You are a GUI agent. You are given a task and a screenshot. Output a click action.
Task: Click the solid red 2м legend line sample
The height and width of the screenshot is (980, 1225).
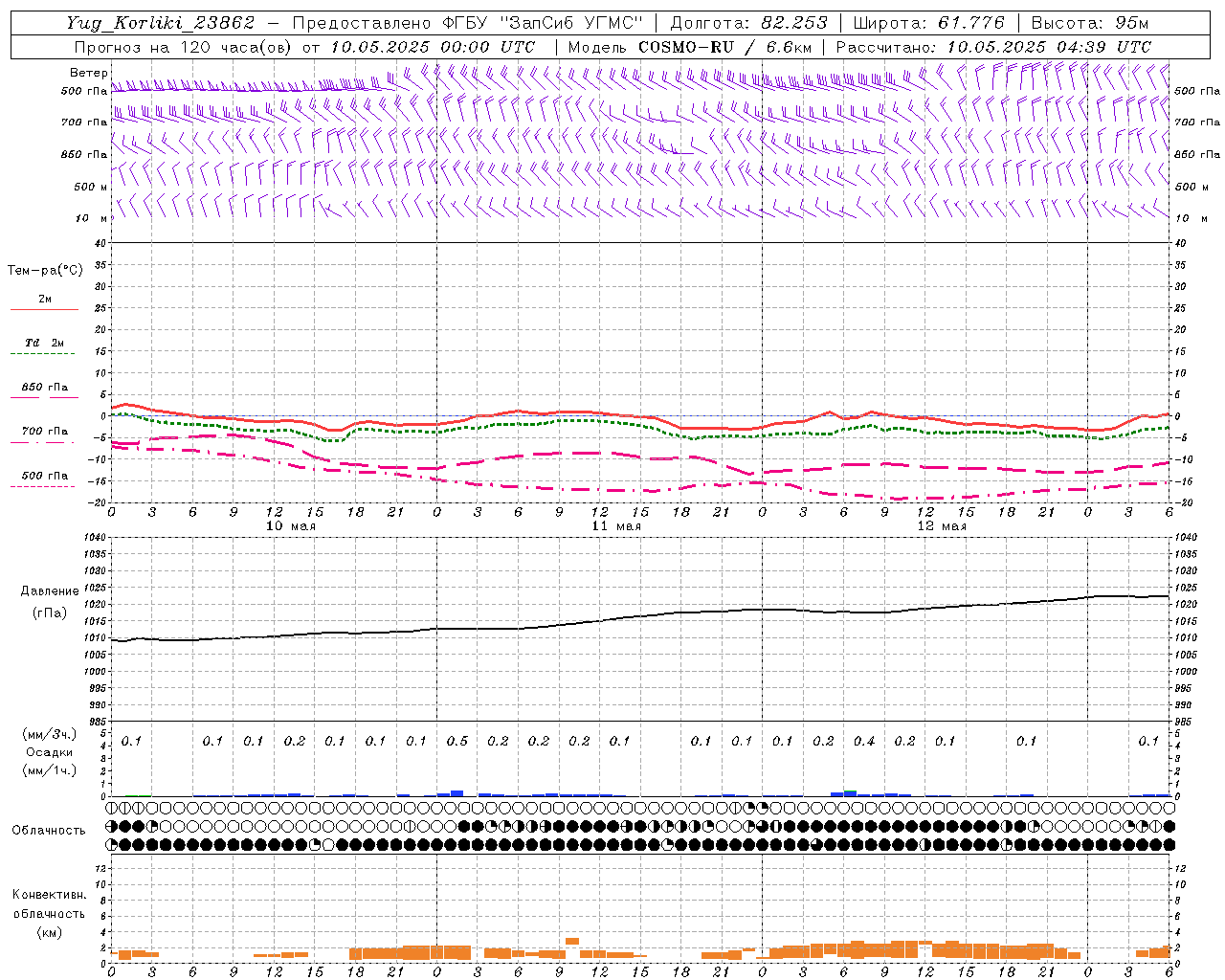tap(44, 309)
